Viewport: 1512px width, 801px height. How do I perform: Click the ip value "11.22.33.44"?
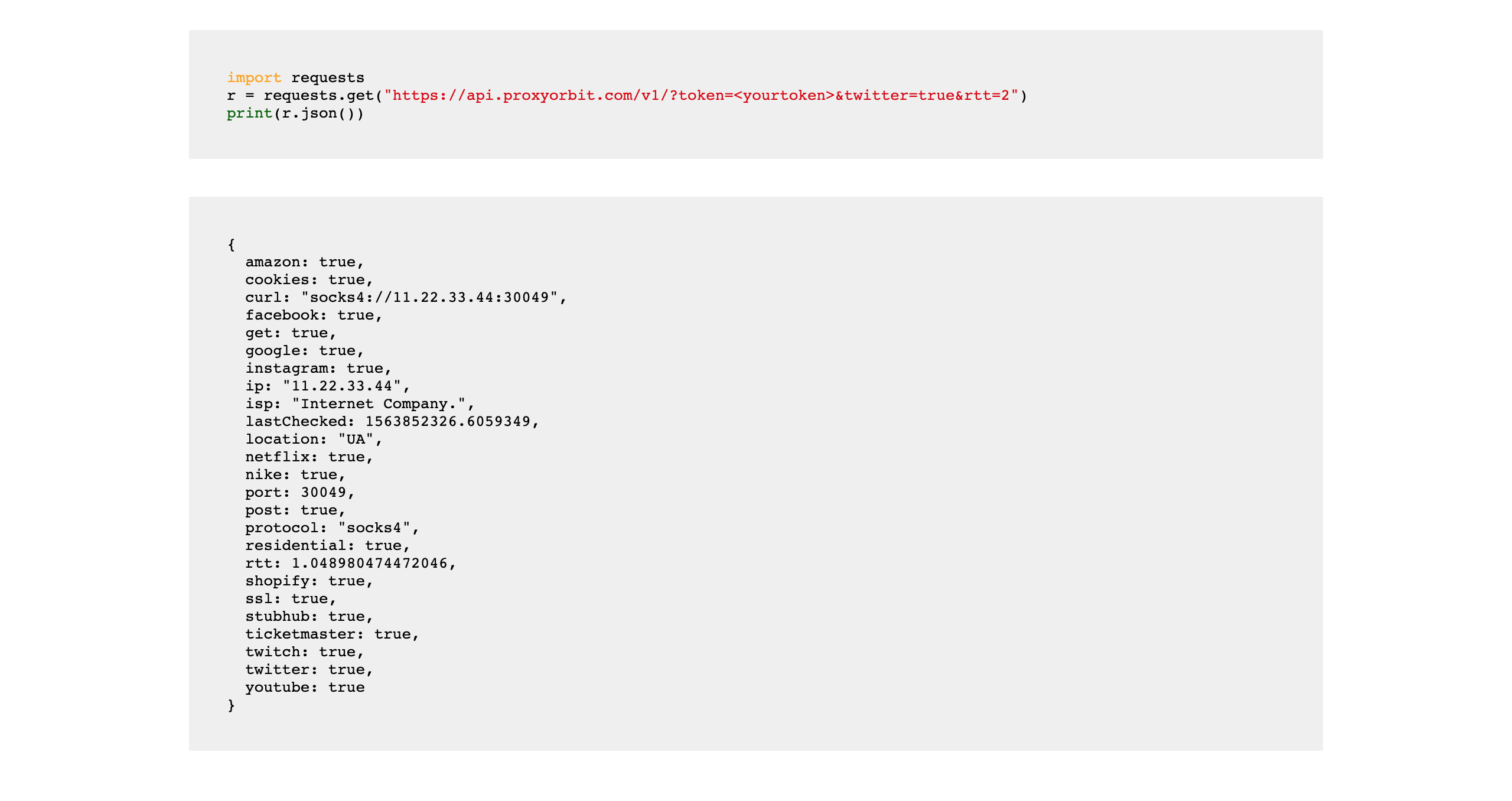pos(342,386)
